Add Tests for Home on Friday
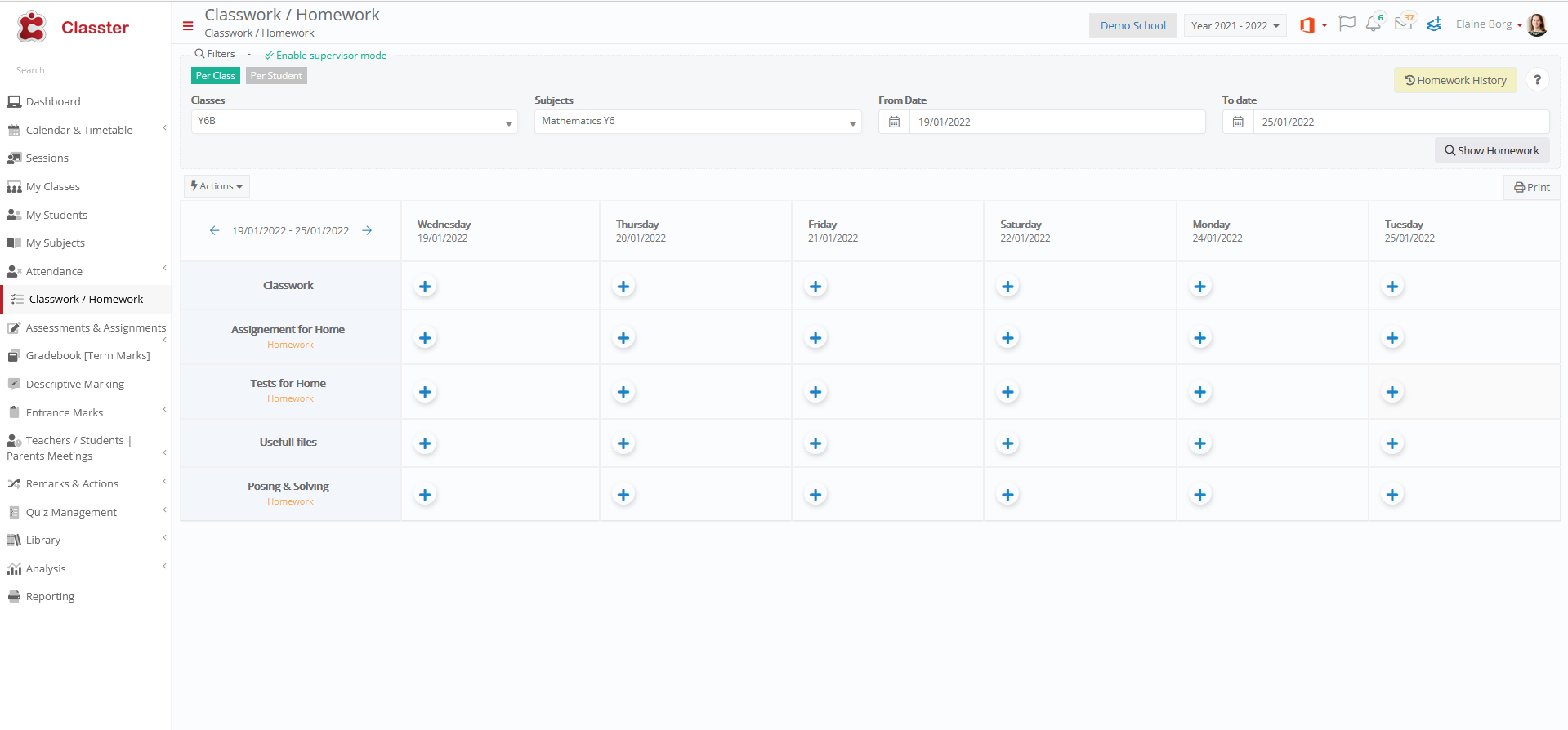 click(x=815, y=392)
